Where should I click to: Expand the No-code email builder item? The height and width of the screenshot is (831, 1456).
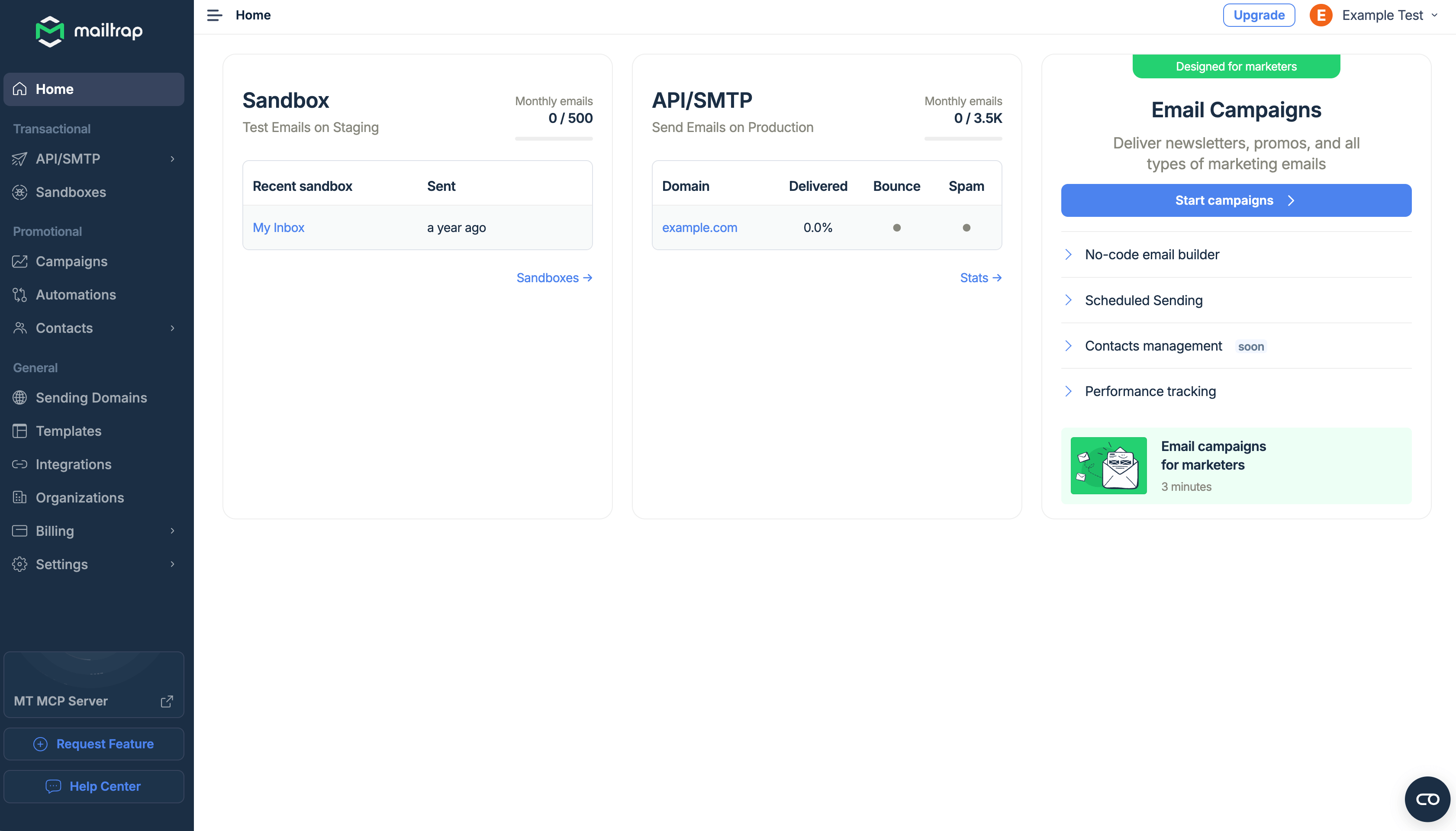pyautogui.click(x=1236, y=254)
